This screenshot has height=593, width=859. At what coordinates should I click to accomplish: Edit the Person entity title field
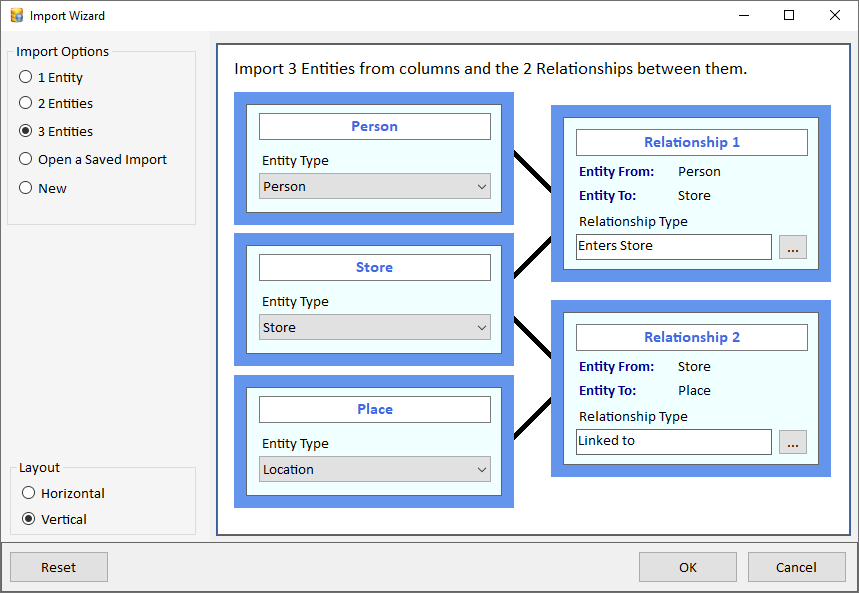pos(374,126)
